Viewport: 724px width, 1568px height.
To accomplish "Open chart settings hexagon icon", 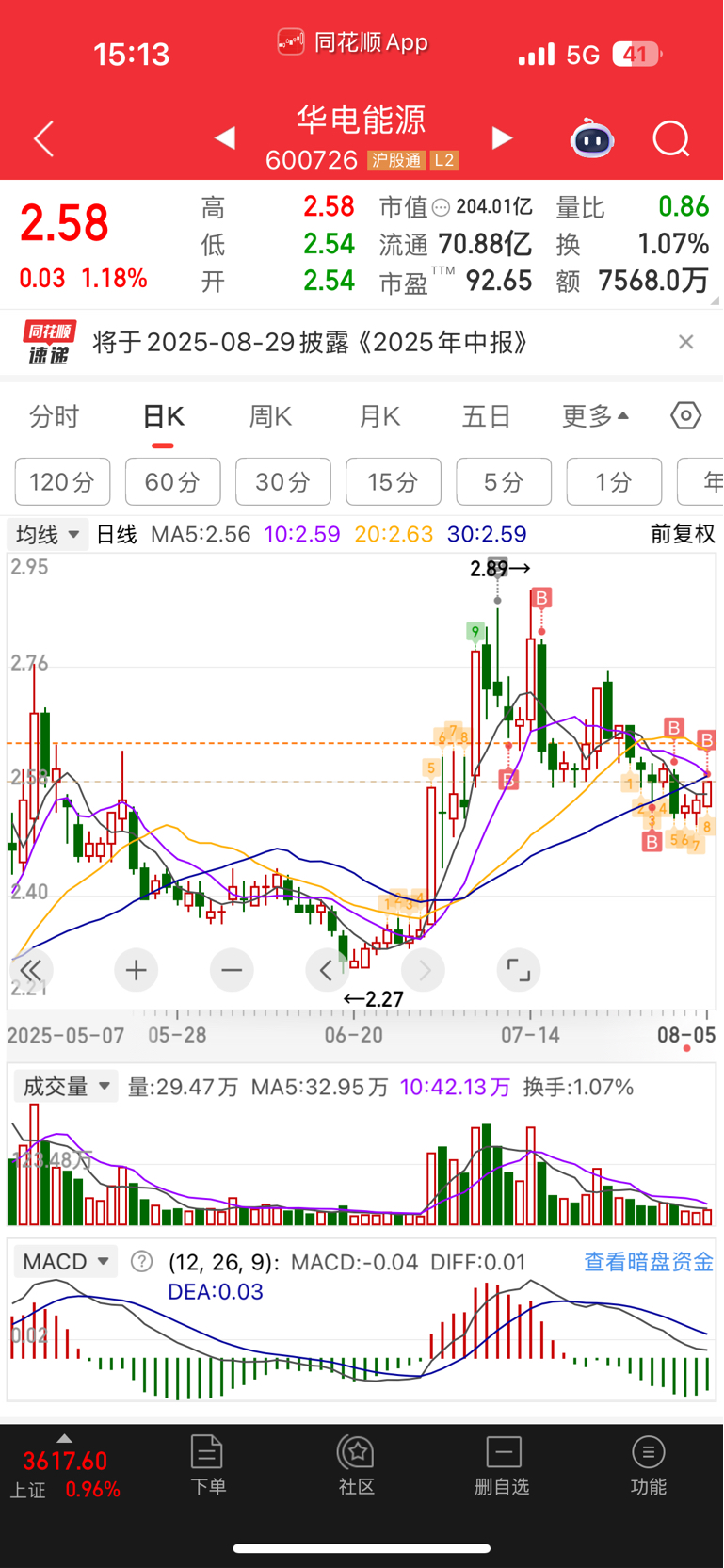I will click(x=685, y=415).
